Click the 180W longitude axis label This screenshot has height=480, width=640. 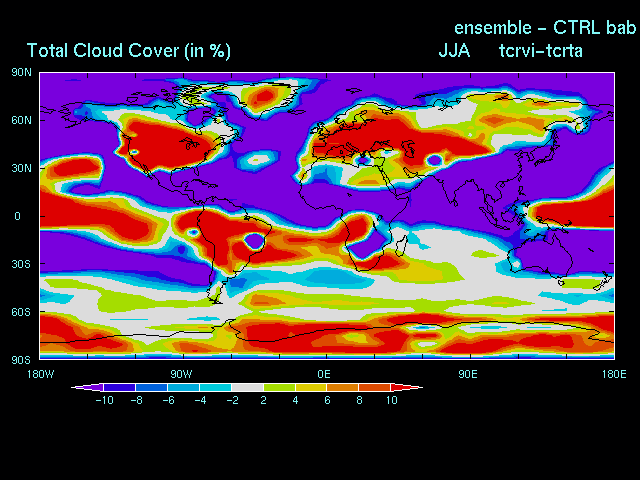(40, 372)
